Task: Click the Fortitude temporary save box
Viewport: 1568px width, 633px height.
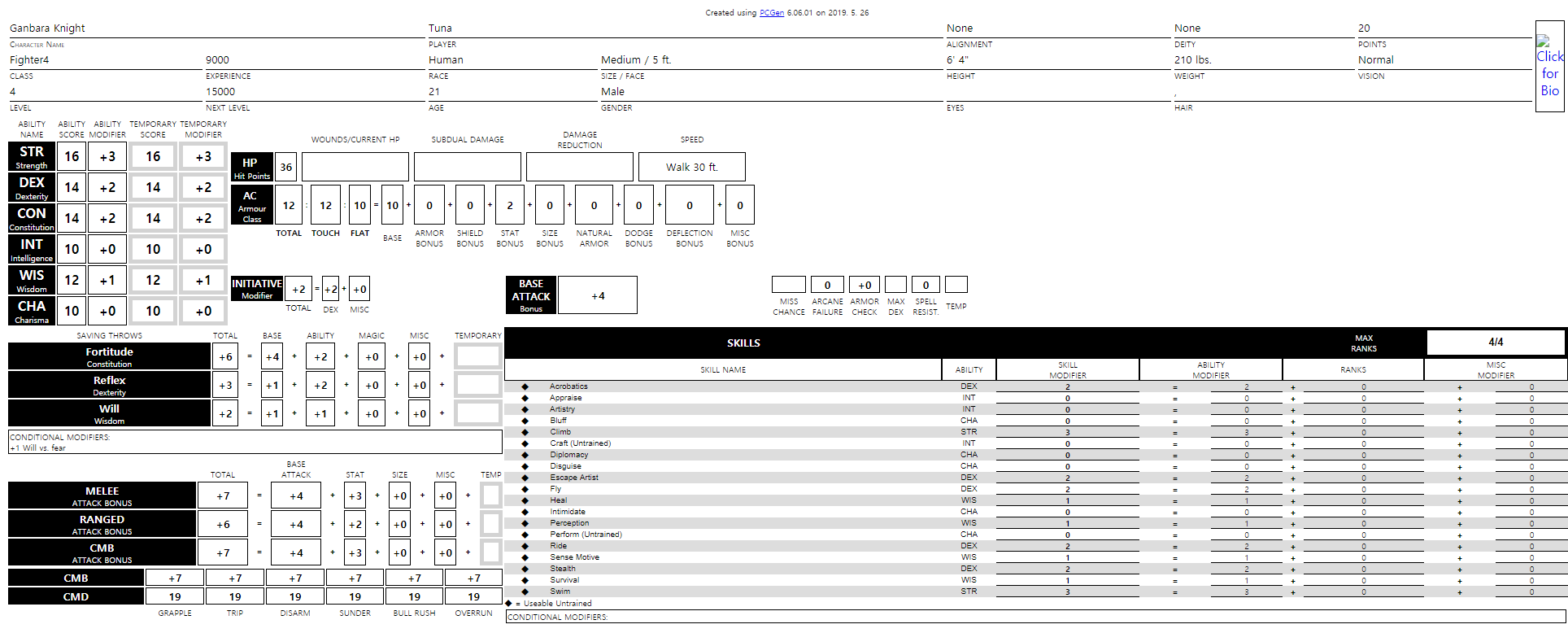Action: [477, 356]
